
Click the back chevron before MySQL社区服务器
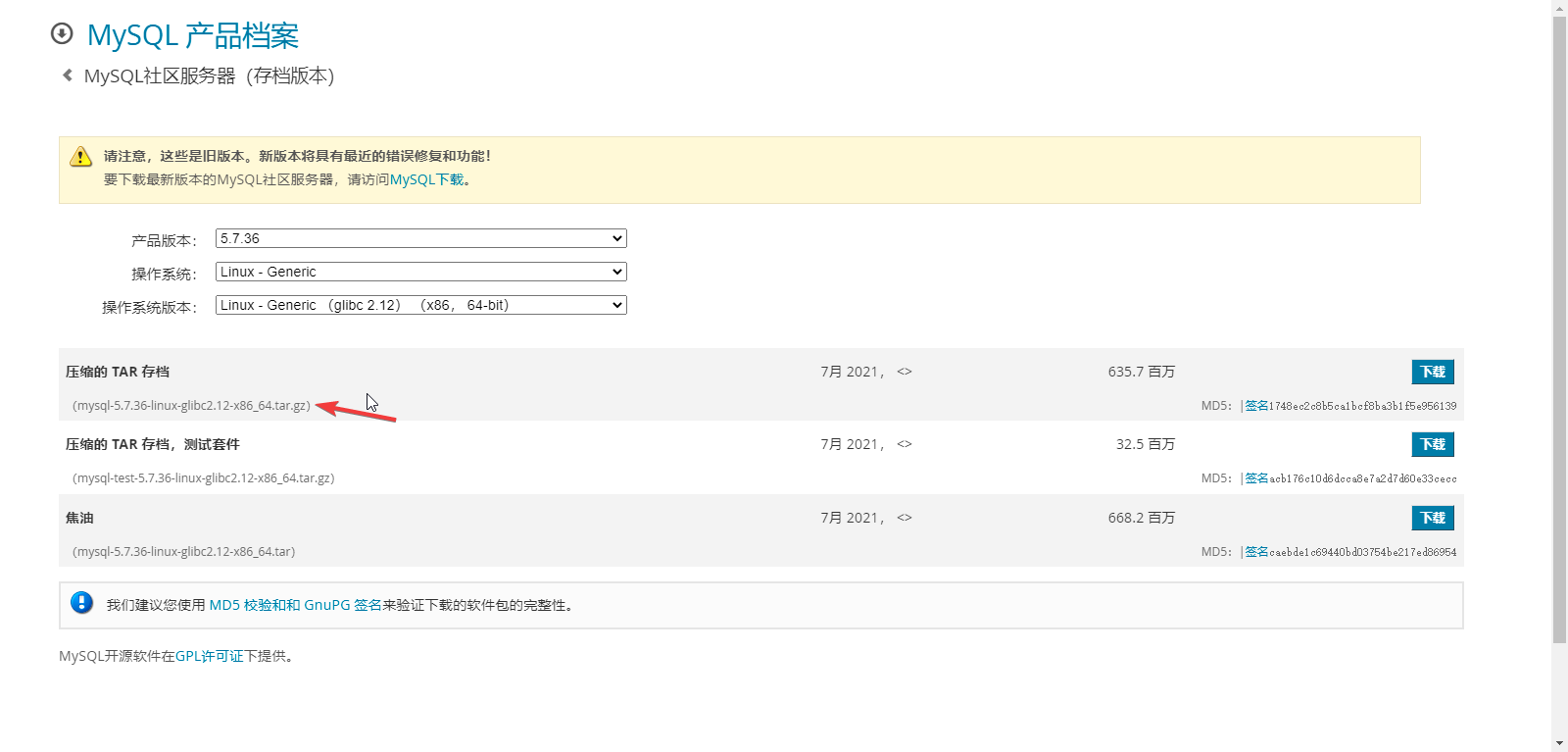point(68,75)
